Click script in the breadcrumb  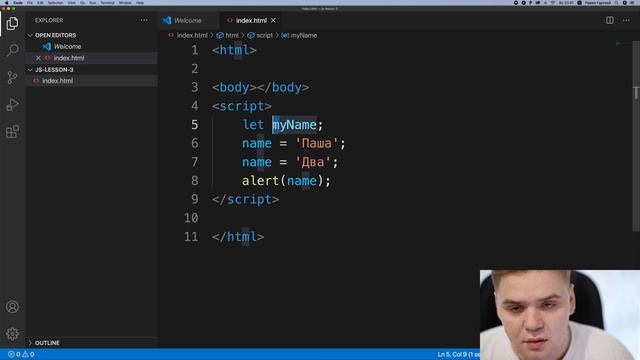point(264,36)
